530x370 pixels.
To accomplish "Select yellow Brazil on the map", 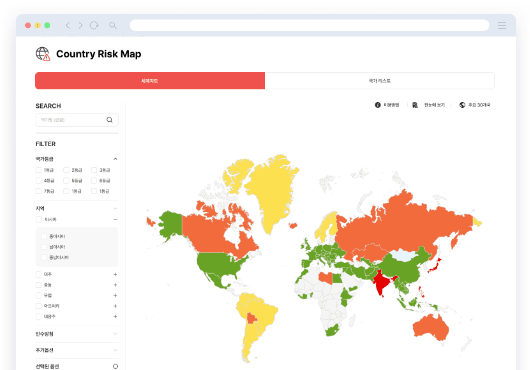I will point(264,313).
